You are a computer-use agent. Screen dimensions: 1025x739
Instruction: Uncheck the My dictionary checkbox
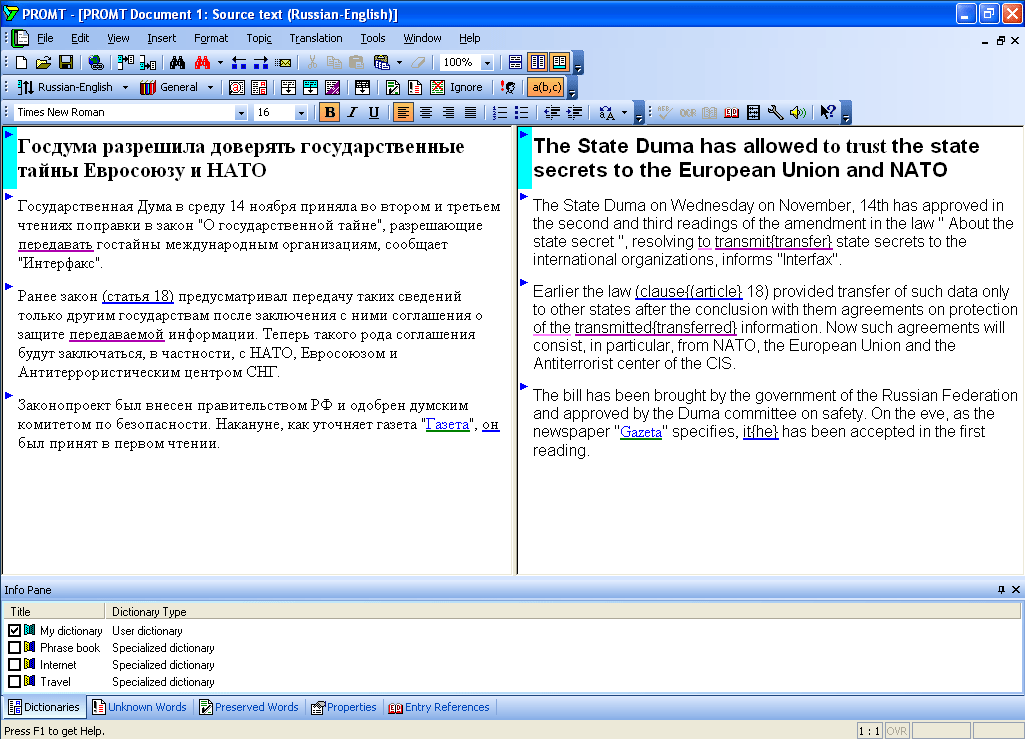[14, 630]
